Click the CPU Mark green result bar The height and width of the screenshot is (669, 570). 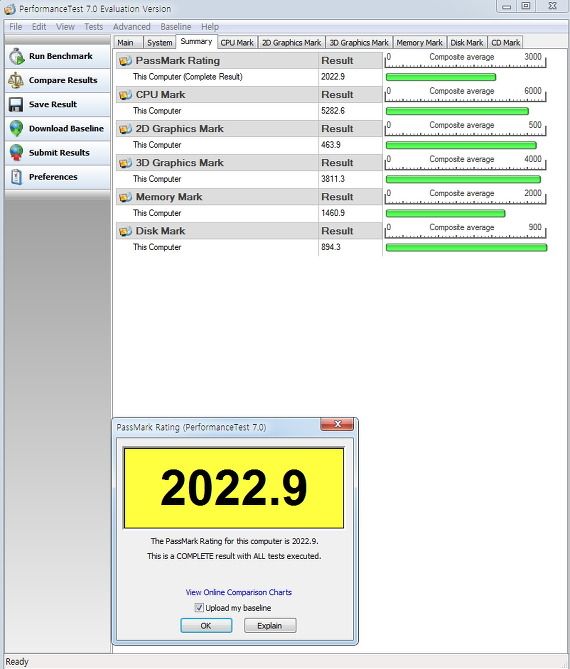coord(457,111)
